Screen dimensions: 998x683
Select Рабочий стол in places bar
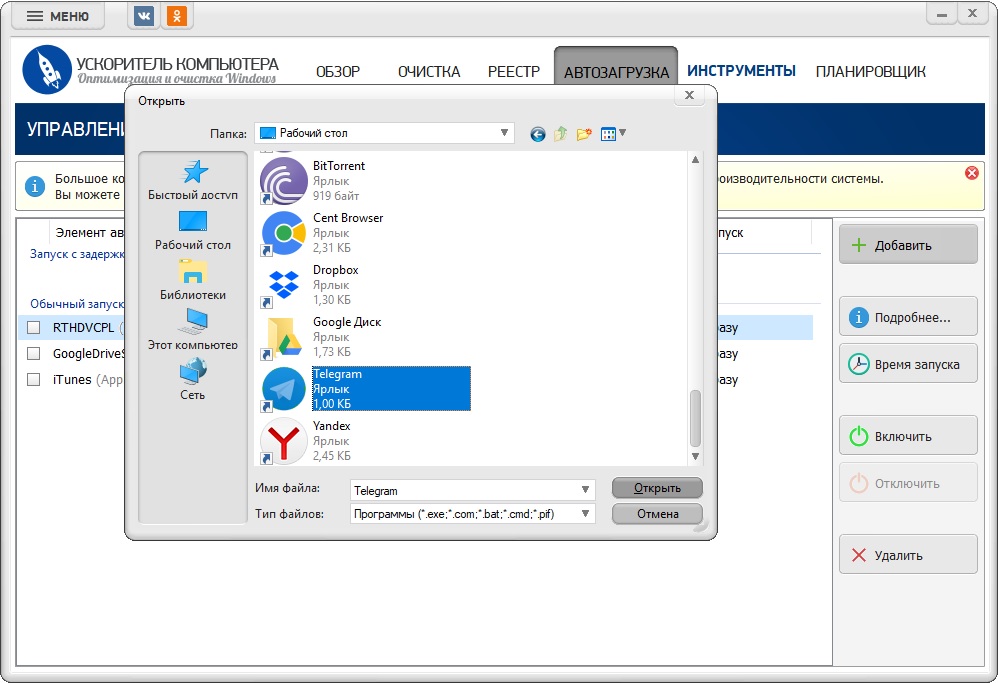tap(193, 230)
